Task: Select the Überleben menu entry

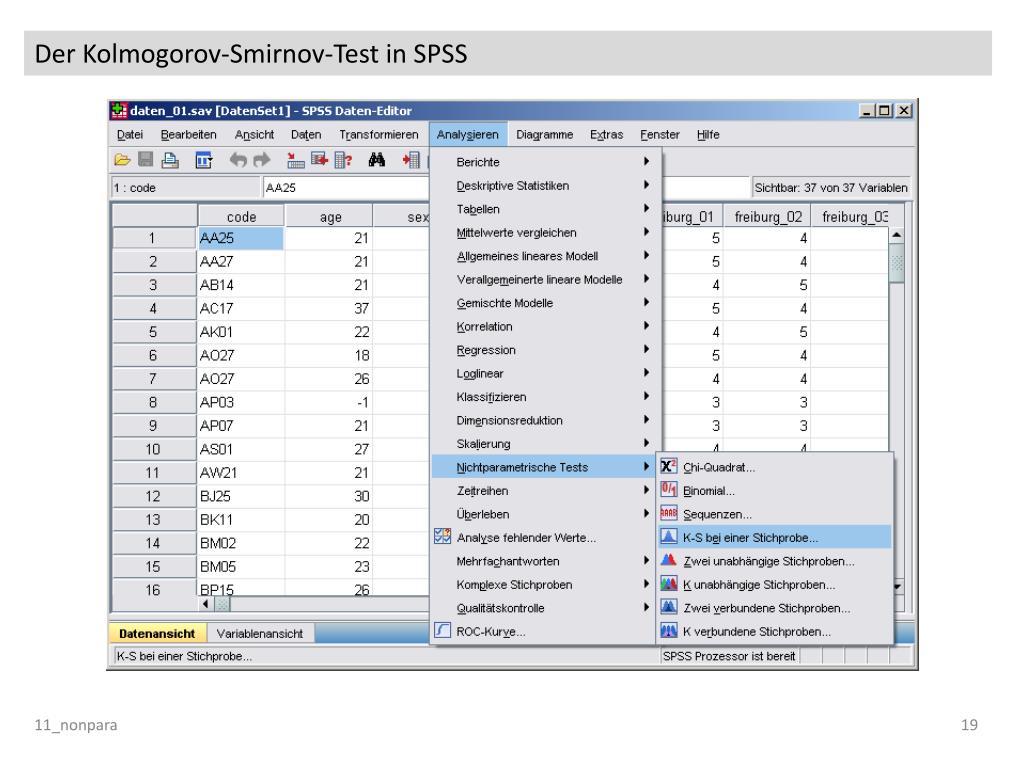Action: click(545, 514)
